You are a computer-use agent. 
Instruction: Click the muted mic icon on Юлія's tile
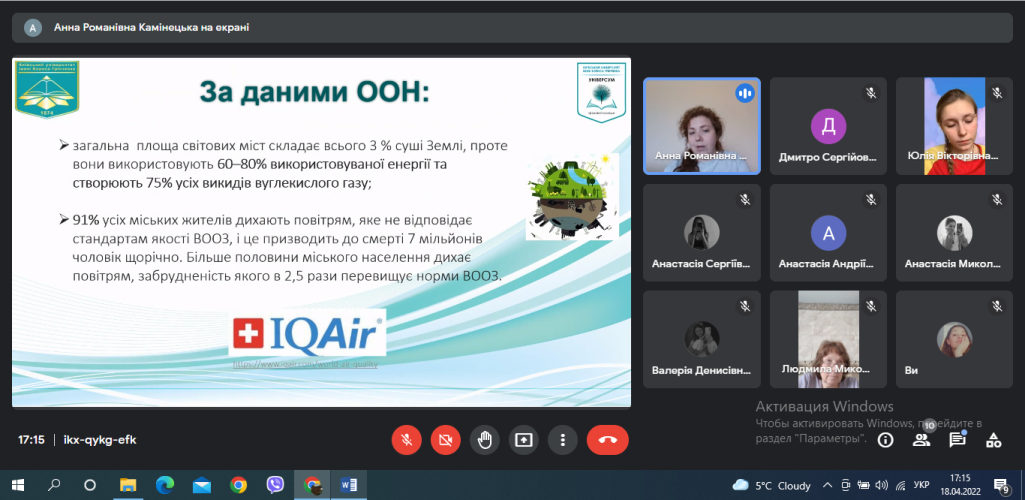(x=997, y=93)
